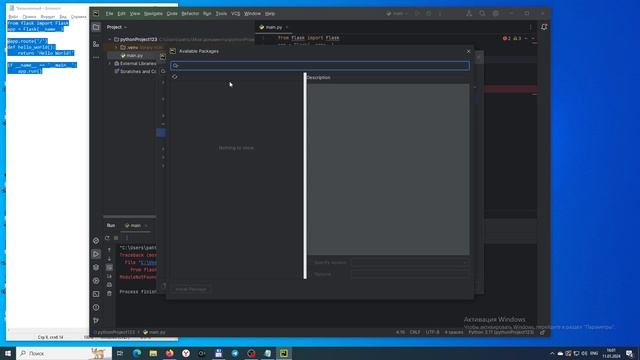This screenshot has height=360, width=640.
Task: Open Search Everywhere magnifier in title bar
Action: click(482, 13)
